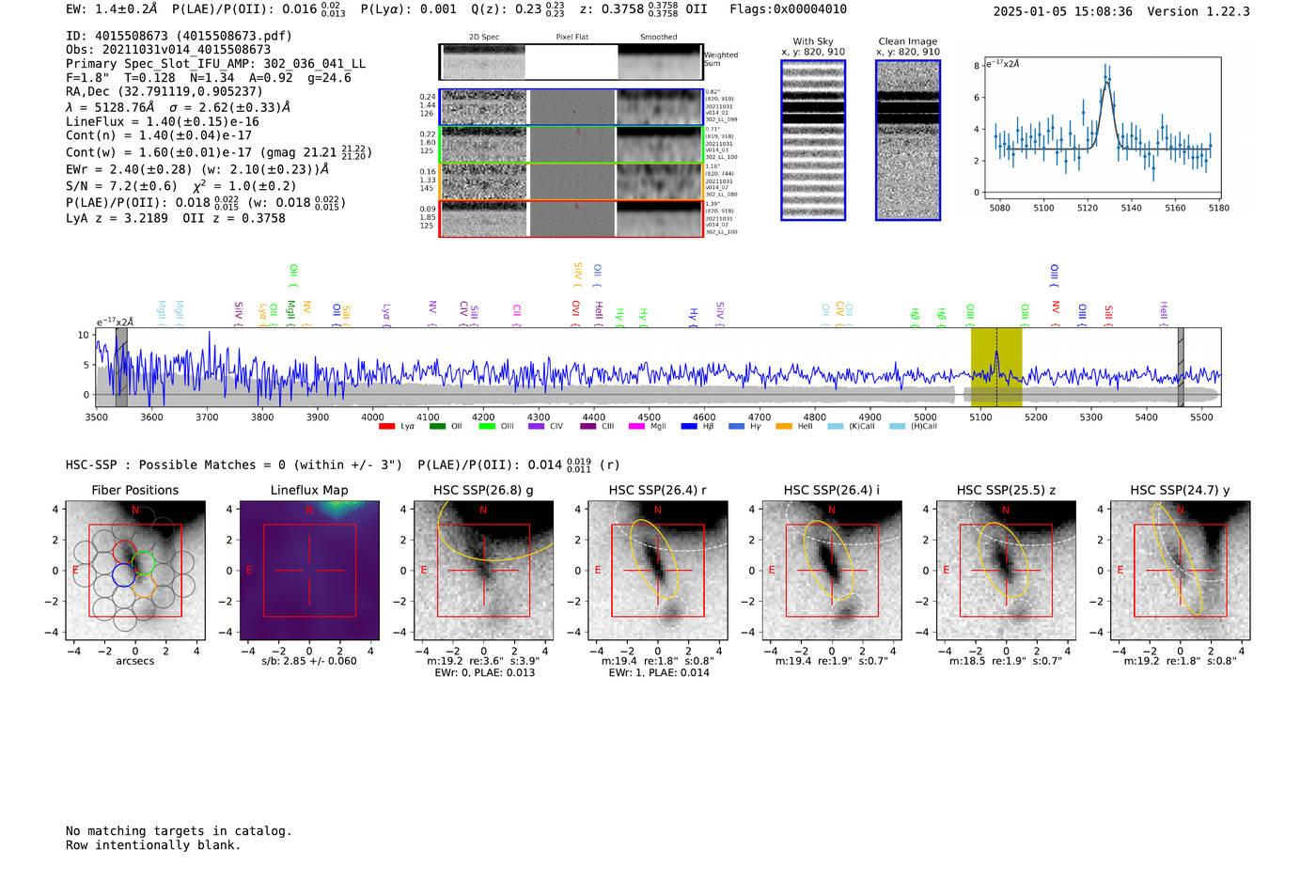Select the magenta MgII legend swatch
Screen dimensions: 1316x896
pyautogui.click(x=636, y=427)
